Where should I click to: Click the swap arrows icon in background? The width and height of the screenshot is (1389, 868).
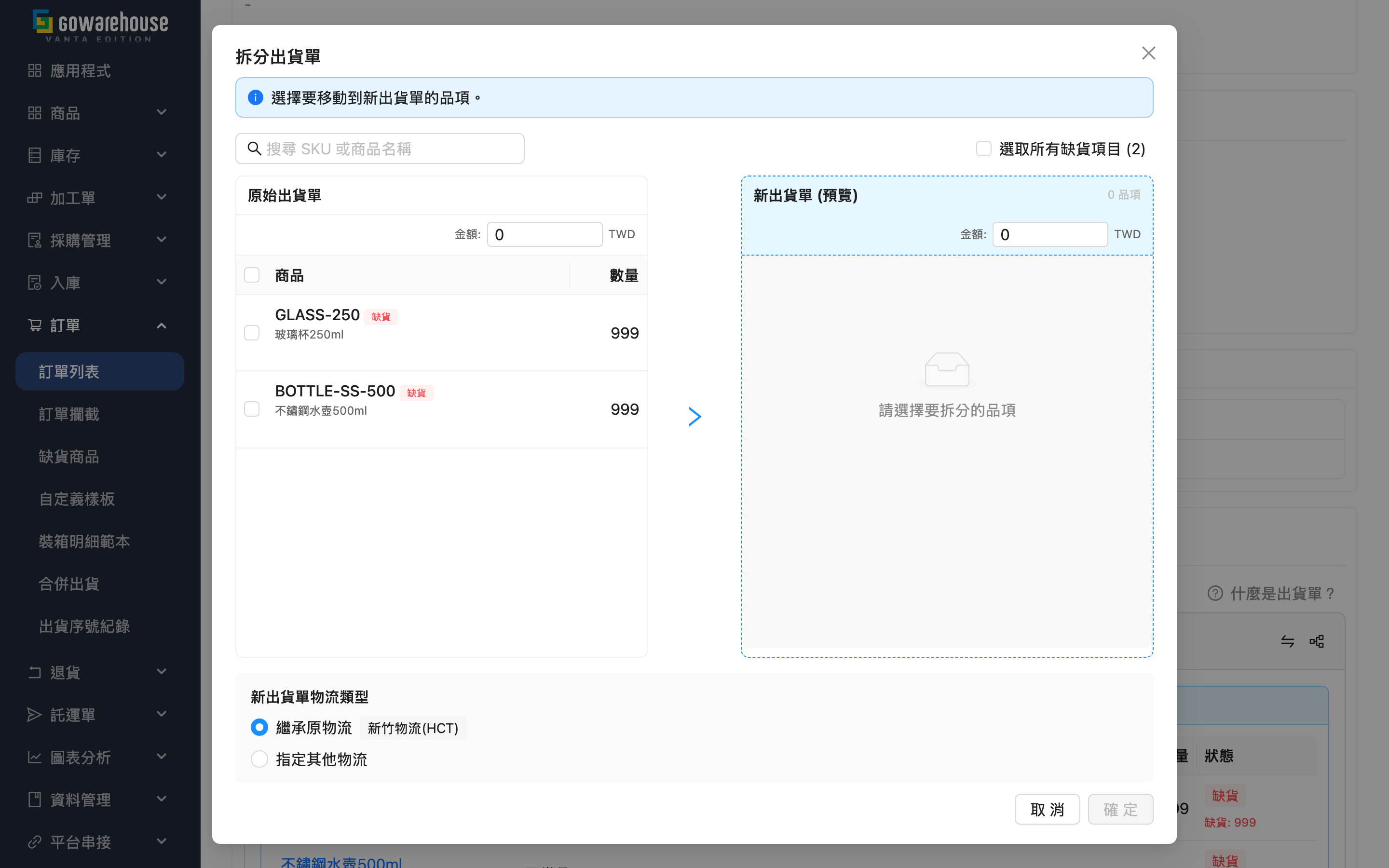[1287, 641]
